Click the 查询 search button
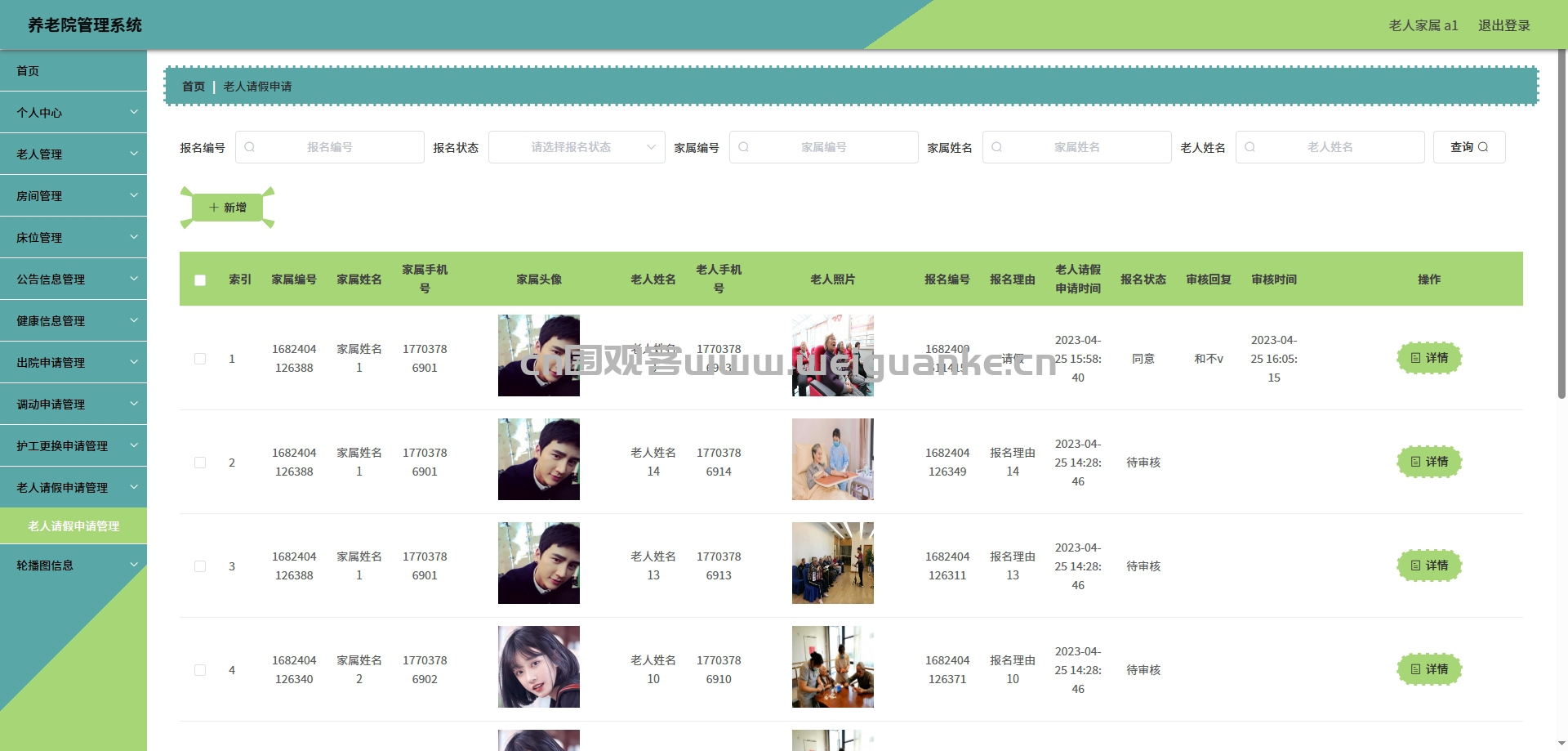1568x751 pixels. [x=1469, y=147]
